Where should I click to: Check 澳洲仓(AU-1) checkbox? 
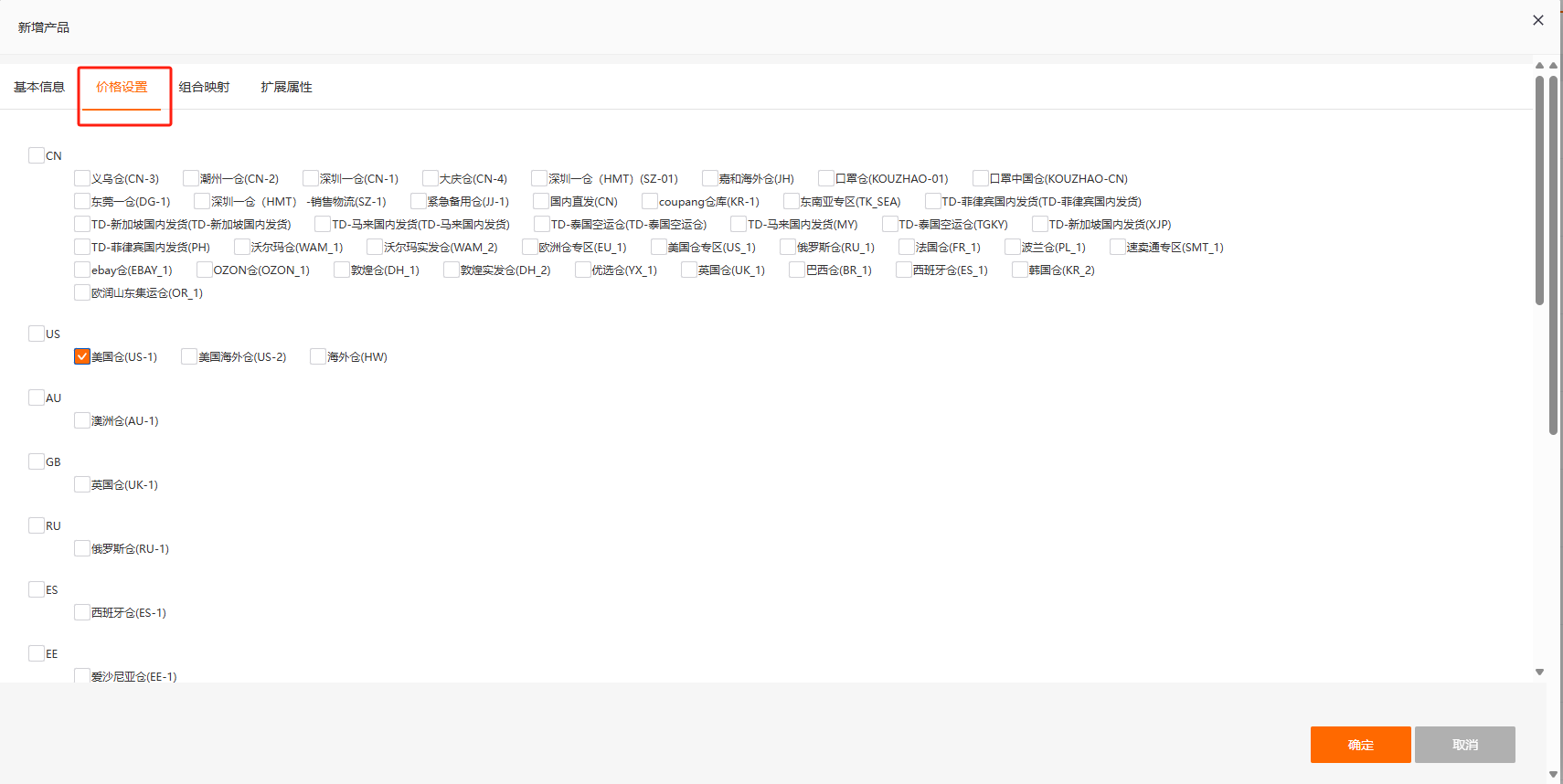tap(82, 420)
